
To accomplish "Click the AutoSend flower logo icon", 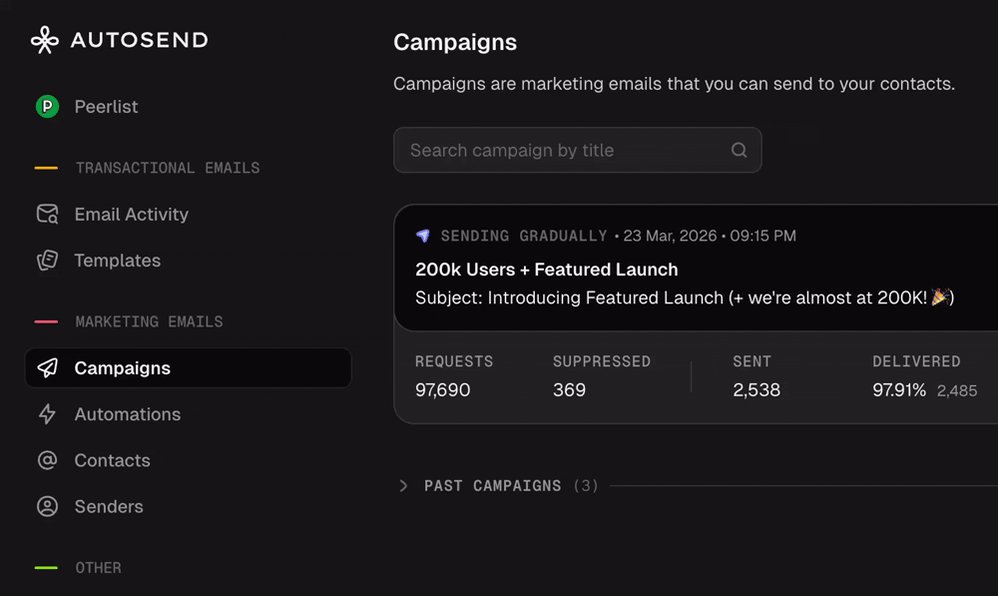I will coord(45,40).
